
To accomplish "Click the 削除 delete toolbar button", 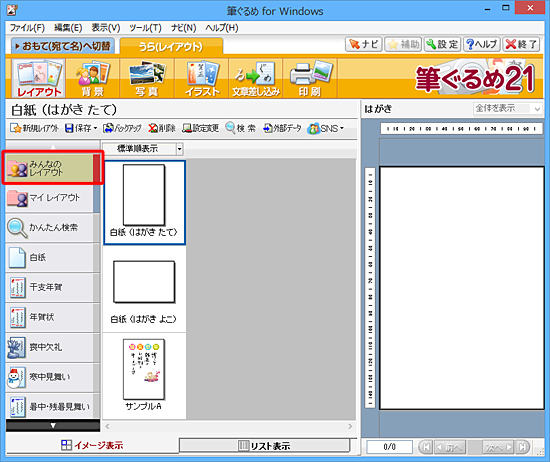I will click(x=162, y=128).
